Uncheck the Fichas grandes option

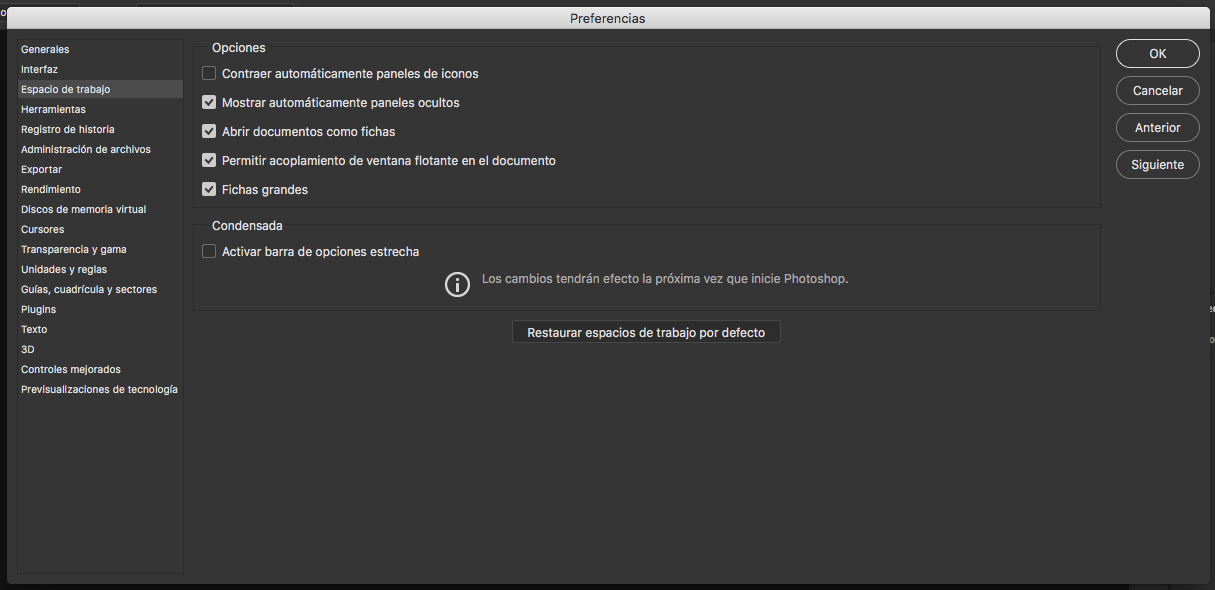point(209,189)
